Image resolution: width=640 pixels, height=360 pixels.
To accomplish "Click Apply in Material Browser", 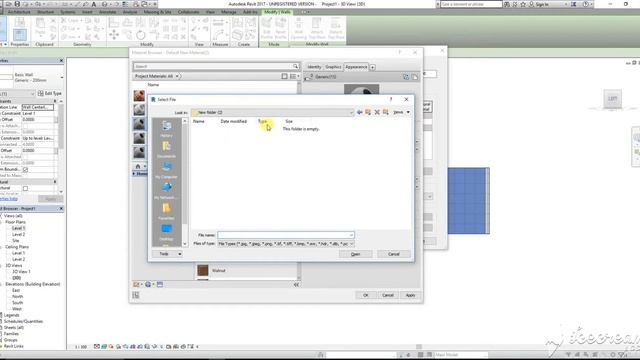I will click(410, 295).
